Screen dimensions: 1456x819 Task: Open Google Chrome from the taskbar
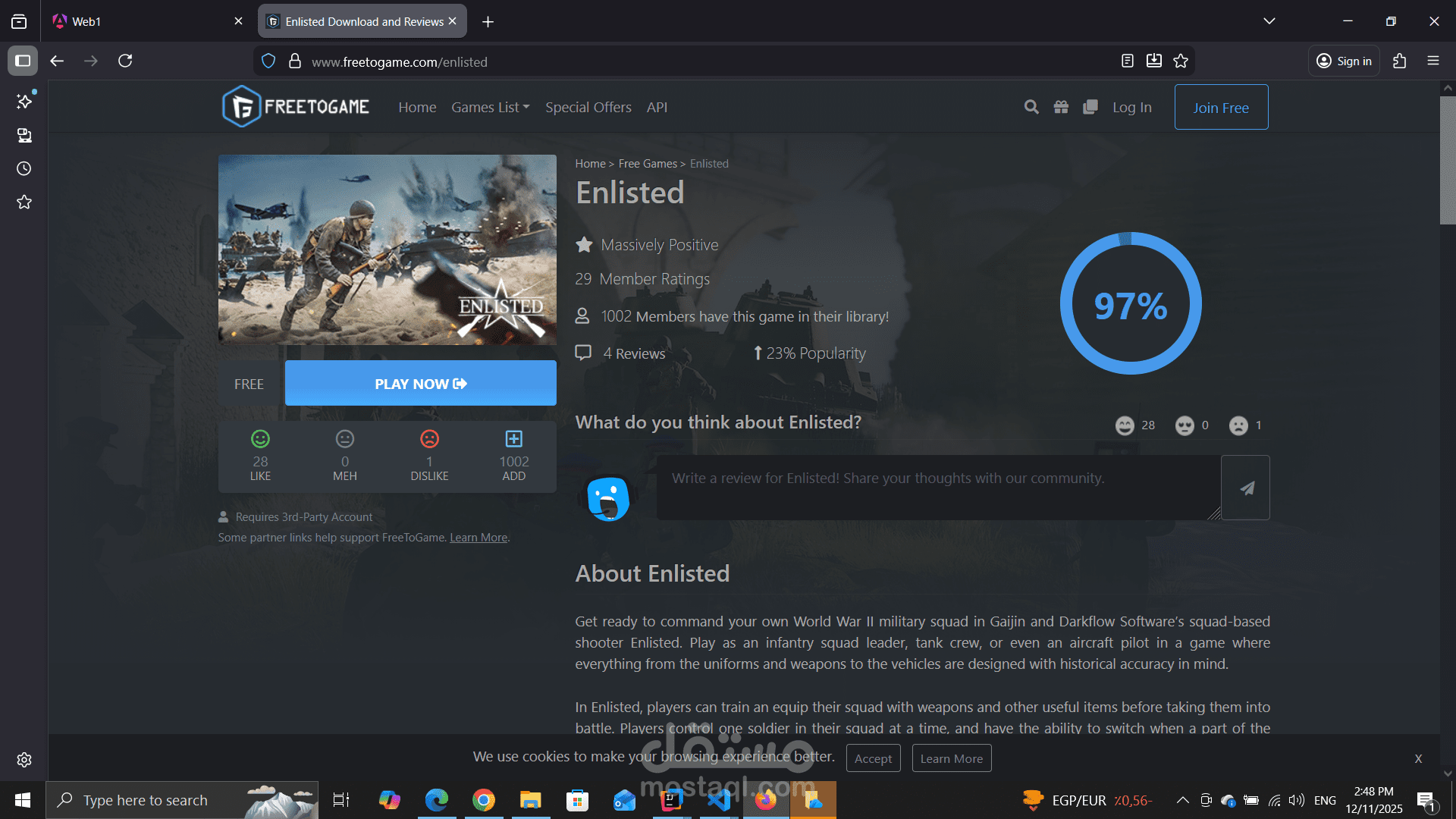[x=484, y=800]
